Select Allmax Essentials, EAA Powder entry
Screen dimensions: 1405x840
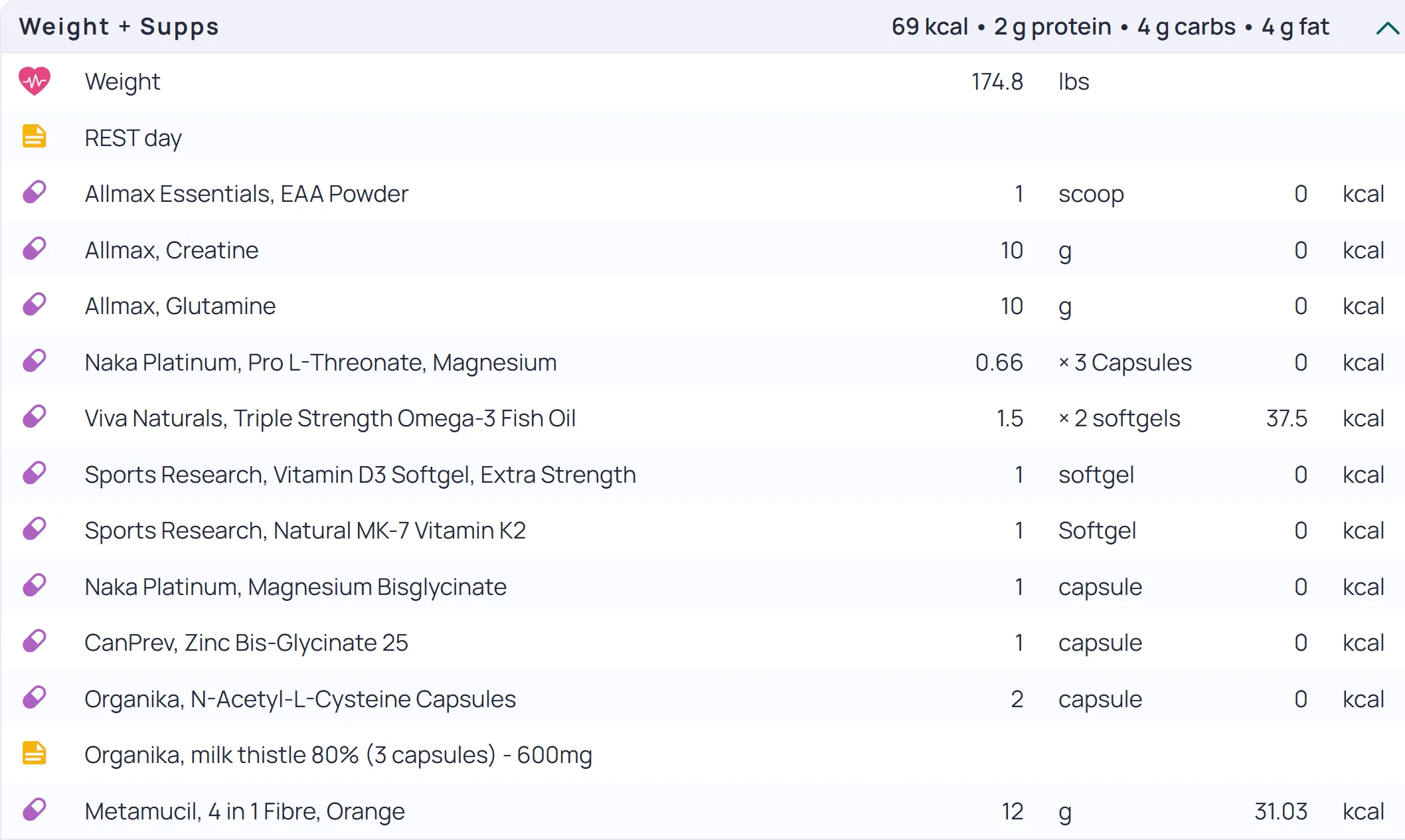click(246, 194)
